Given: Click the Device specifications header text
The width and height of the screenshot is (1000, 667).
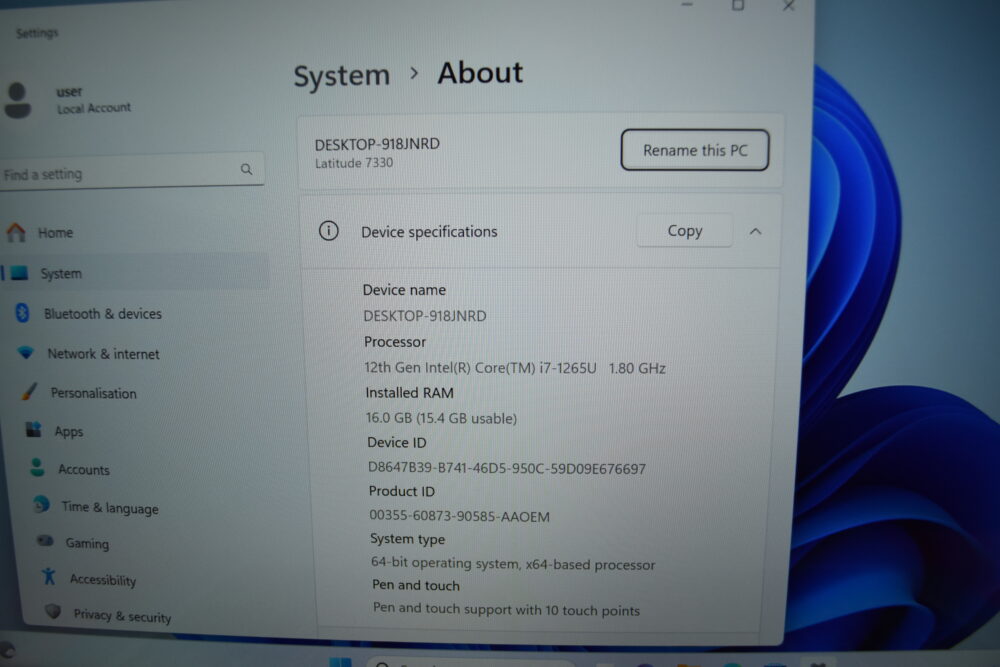Looking at the screenshot, I should (429, 231).
